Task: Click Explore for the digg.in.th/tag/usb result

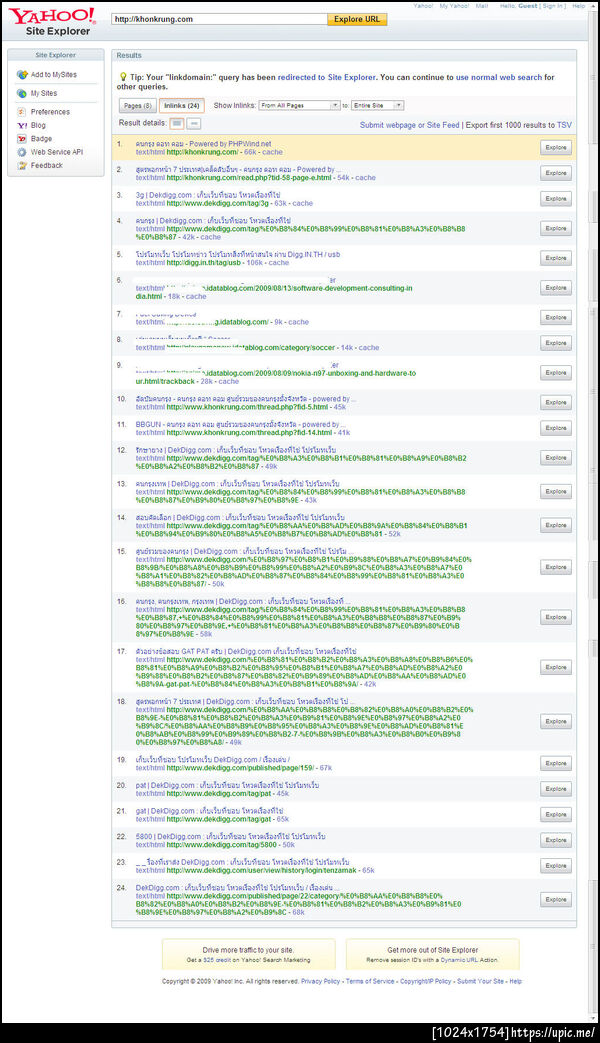Action: coord(555,257)
